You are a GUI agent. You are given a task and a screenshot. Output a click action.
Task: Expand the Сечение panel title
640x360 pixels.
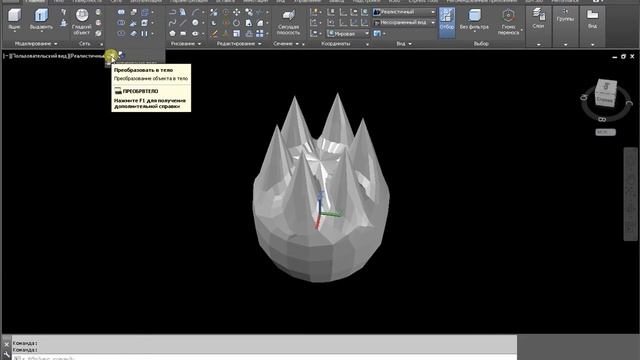[x=286, y=44]
